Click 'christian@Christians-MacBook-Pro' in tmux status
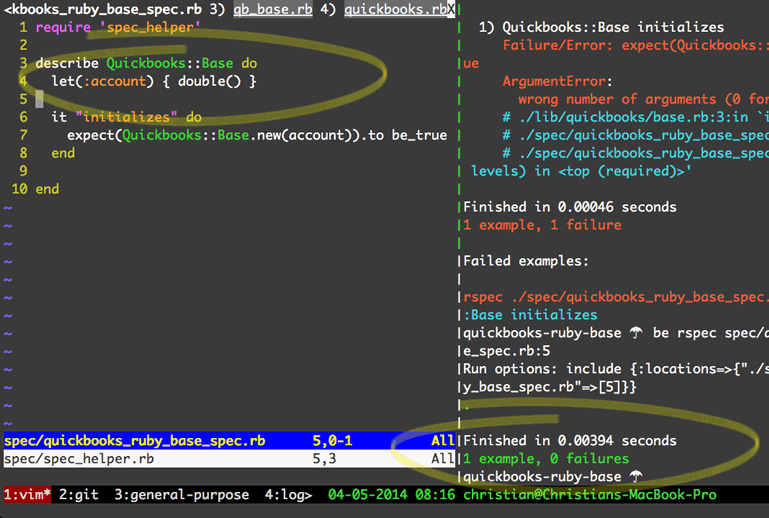The width and height of the screenshot is (769, 518). coord(590,494)
